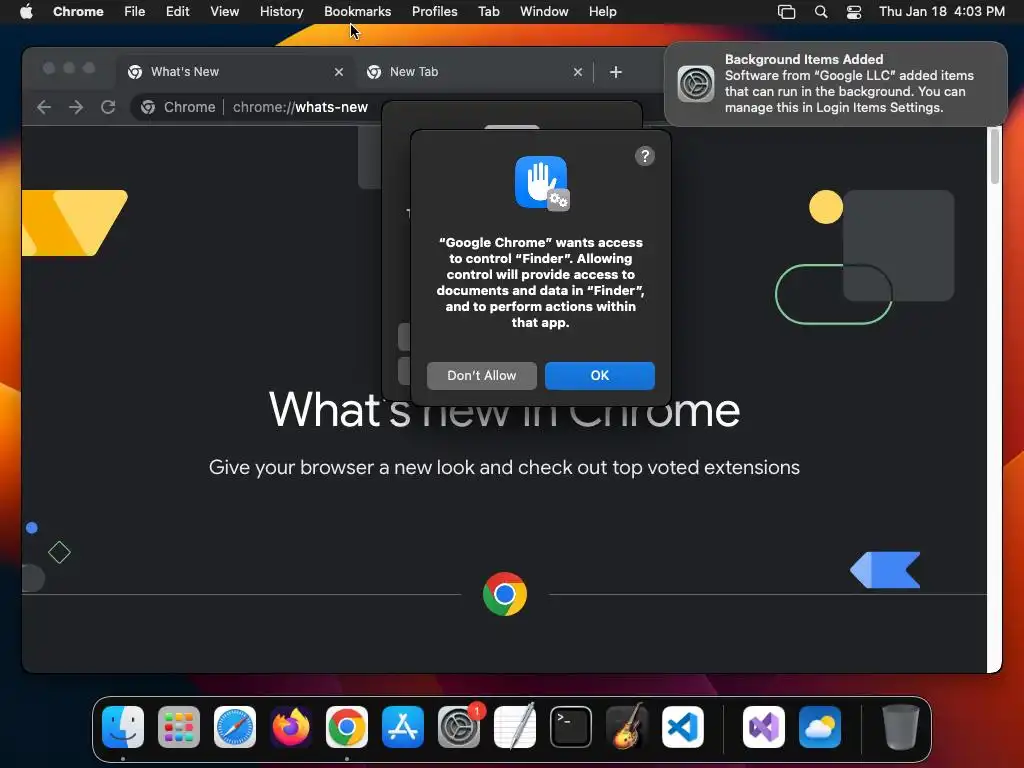The height and width of the screenshot is (768, 1024).
Task: Open the Weather app in Dock
Action: click(820, 727)
